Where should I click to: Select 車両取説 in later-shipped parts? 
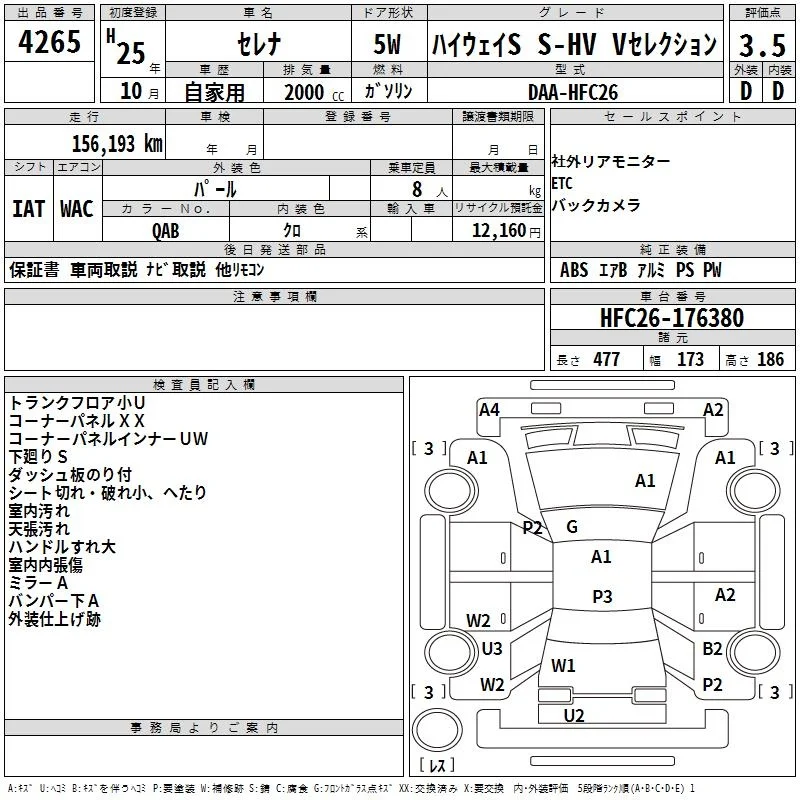coord(104,269)
